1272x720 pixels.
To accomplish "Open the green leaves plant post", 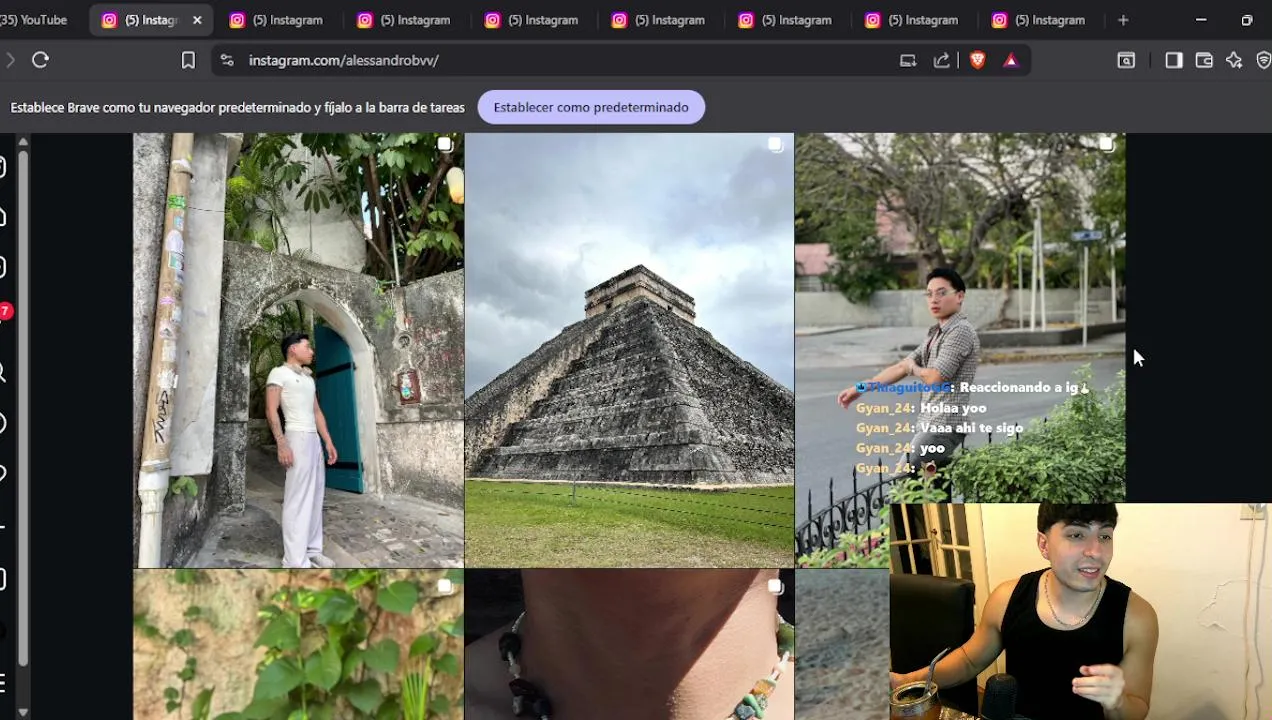I will coord(298,645).
